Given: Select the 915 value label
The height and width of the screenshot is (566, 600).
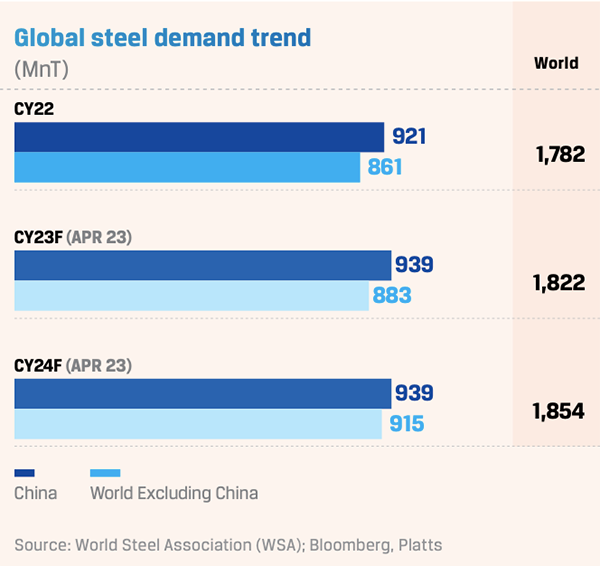Looking at the screenshot, I should (406, 424).
